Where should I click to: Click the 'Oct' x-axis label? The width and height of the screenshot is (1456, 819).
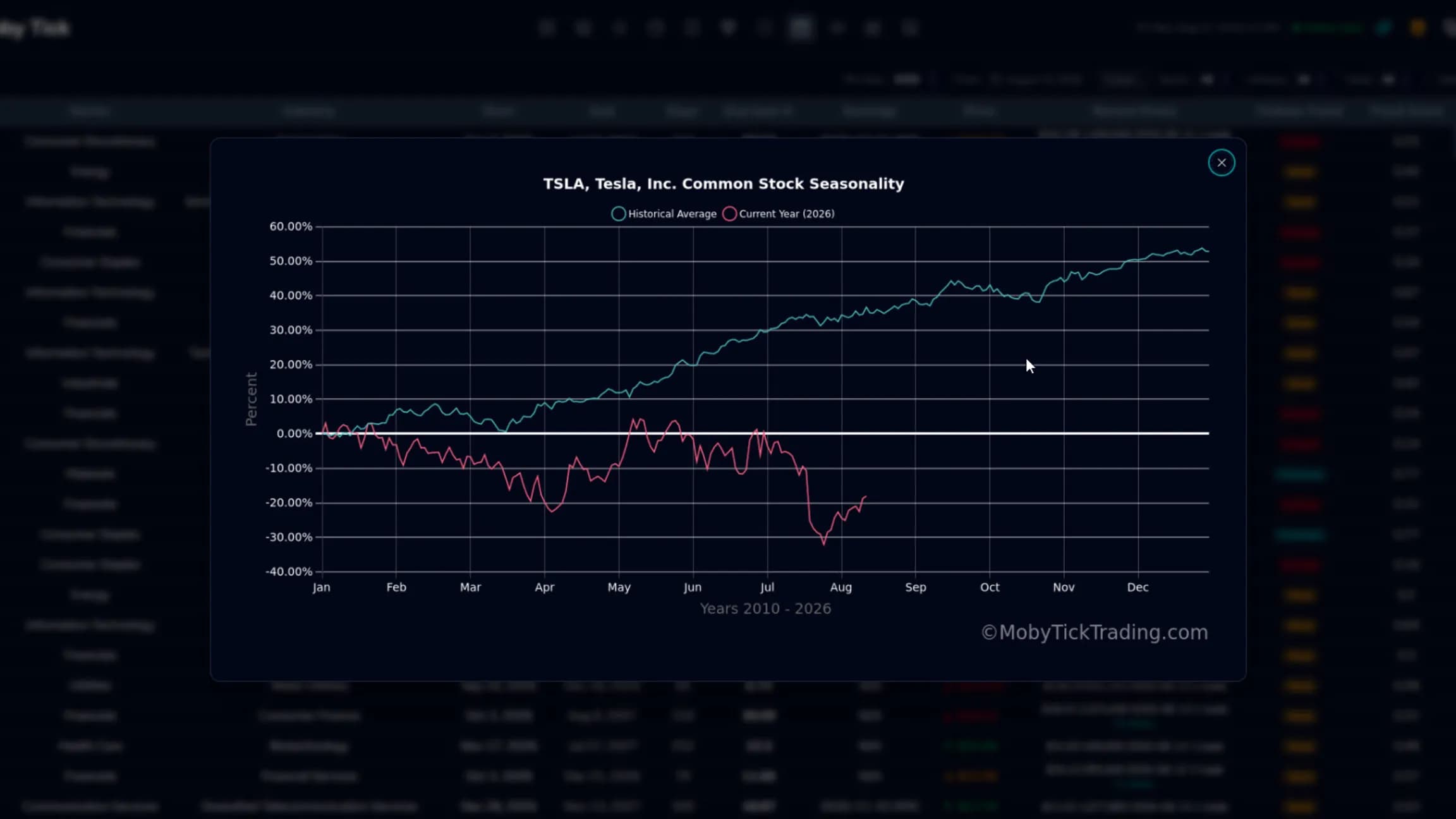[990, 587]
